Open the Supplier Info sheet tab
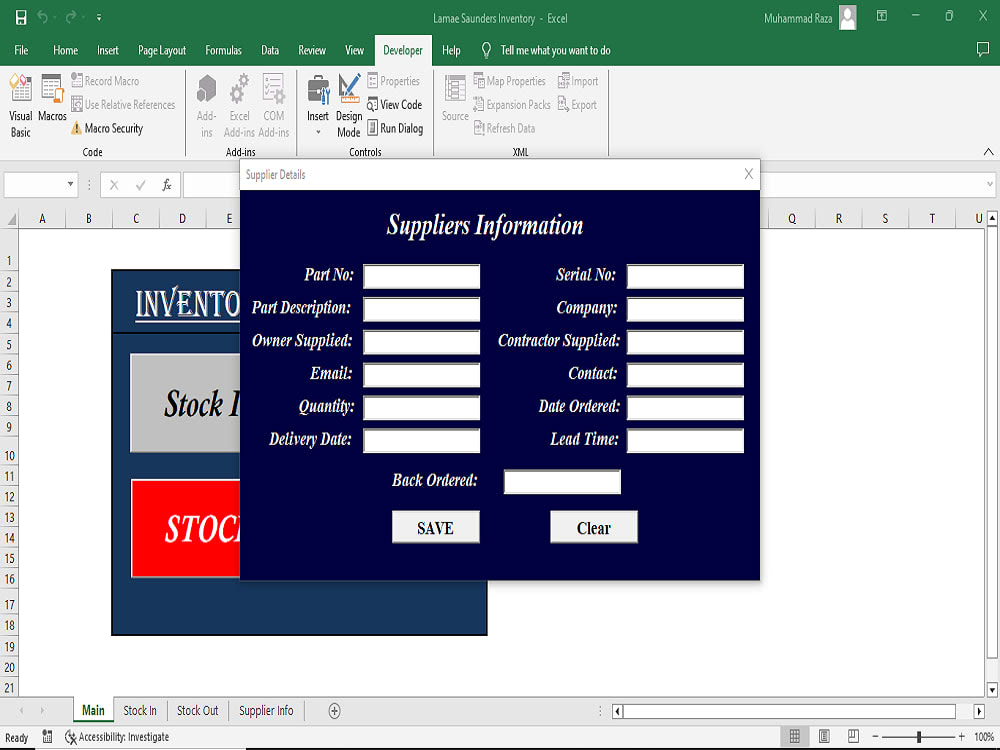This screenshot has width=1000, height=750. pyautogui.click(x=266, y=710)
